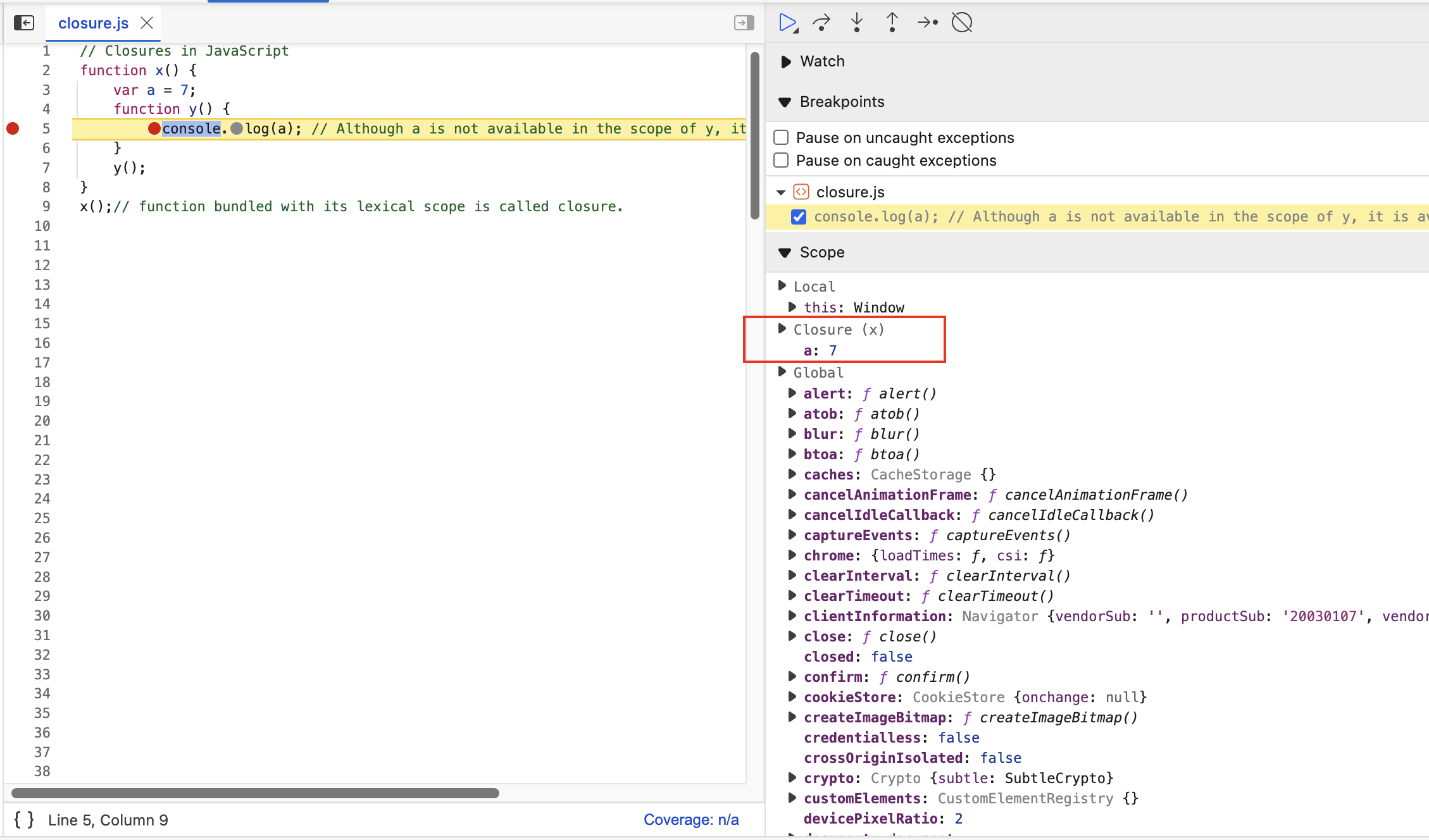1429x840 pixels.
Task: Toggle the Global scope
Action: [782, 372]
